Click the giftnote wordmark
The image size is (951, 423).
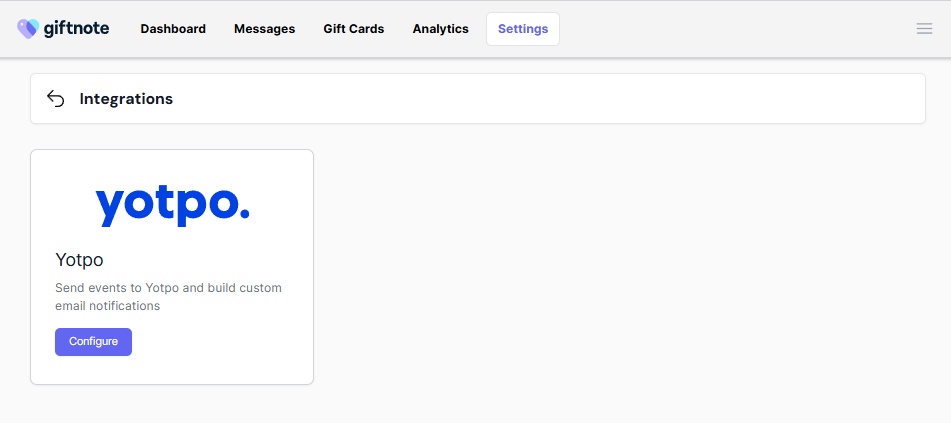pos(76,29)
